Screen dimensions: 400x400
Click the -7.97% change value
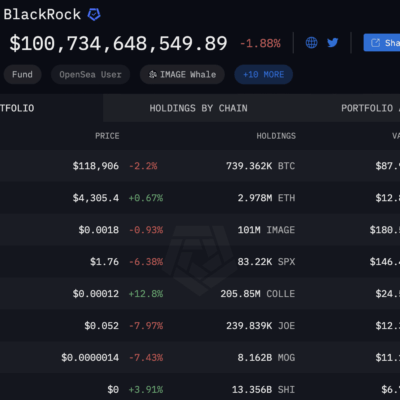(146, 326)
